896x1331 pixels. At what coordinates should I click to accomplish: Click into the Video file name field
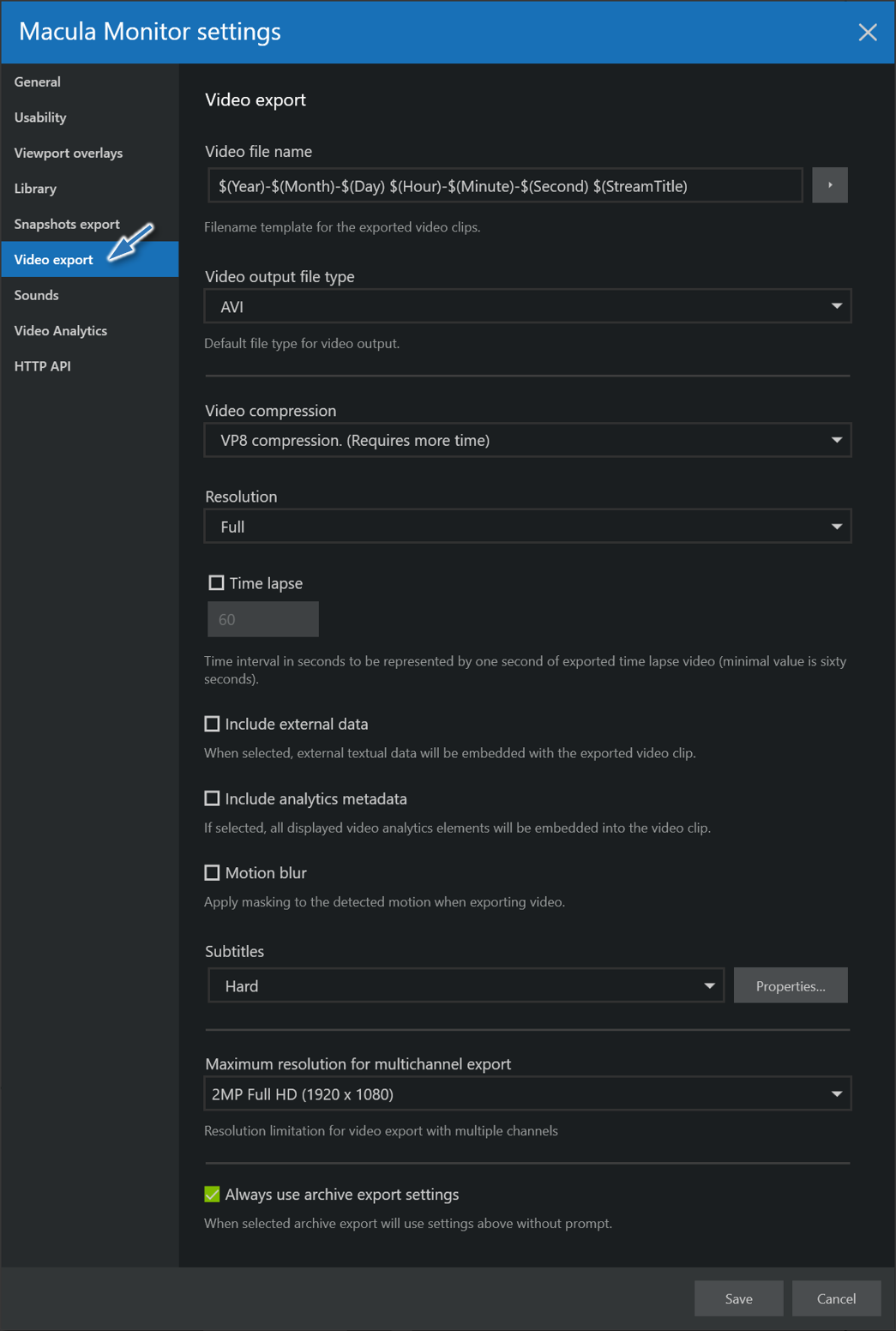click(505, 185)
